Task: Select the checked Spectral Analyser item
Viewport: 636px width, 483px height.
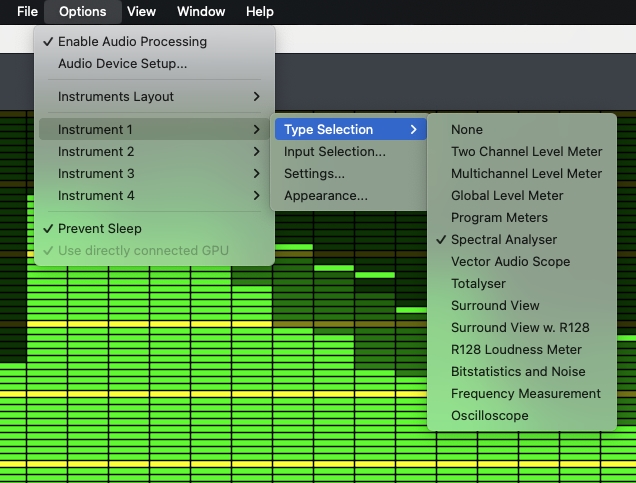Action: [522, 240]
